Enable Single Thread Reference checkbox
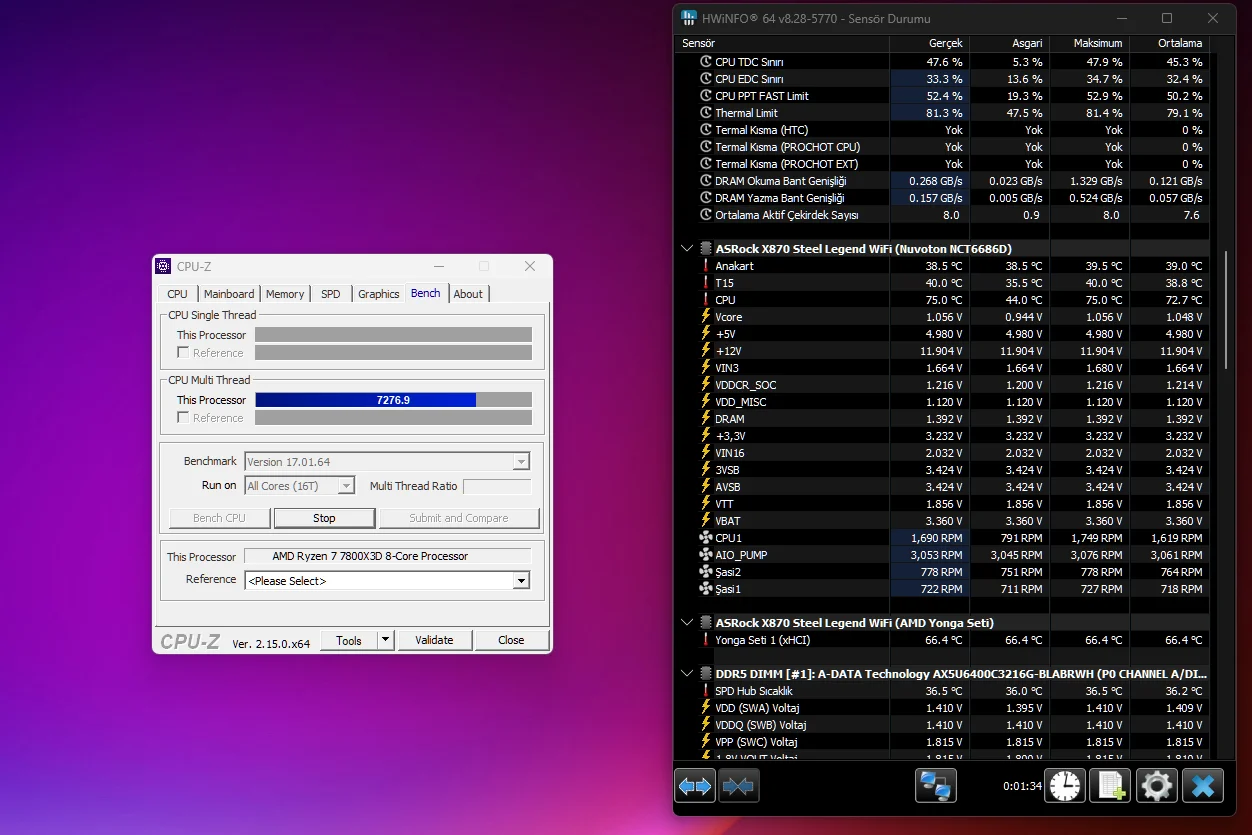 pyautogui.click(x=183, y=353)
